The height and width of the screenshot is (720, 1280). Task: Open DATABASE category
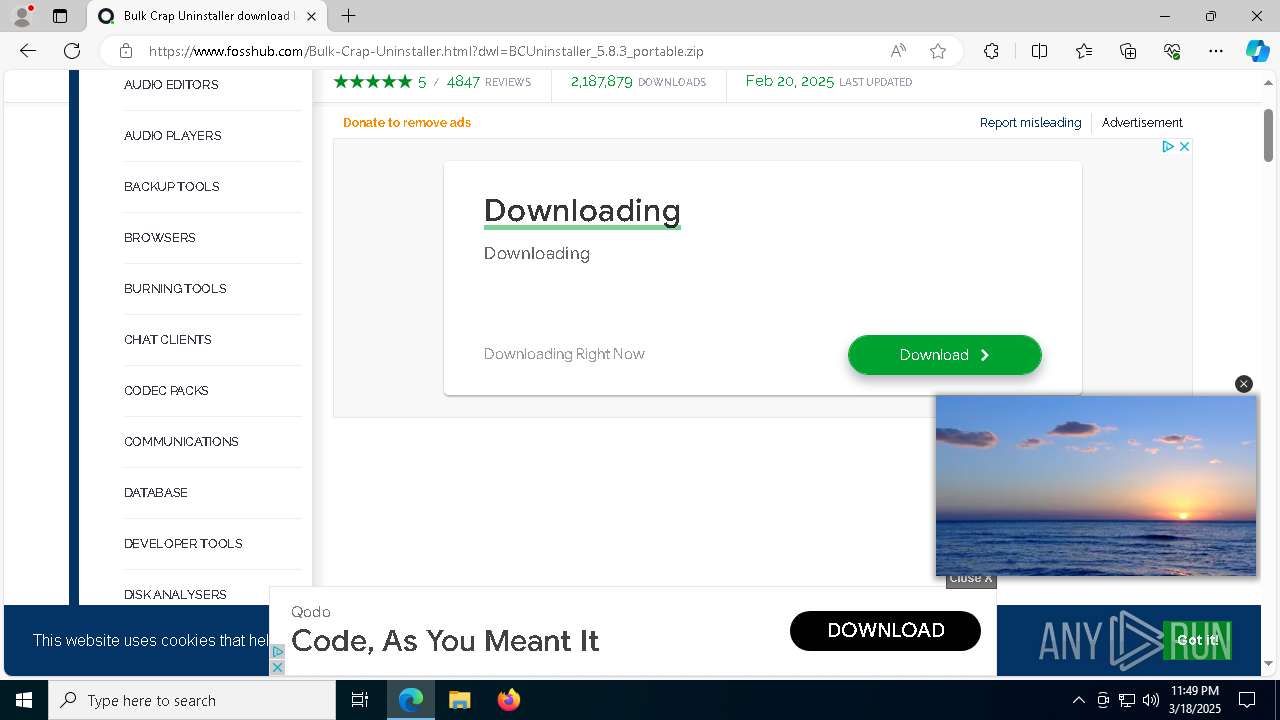coord(156,493)
